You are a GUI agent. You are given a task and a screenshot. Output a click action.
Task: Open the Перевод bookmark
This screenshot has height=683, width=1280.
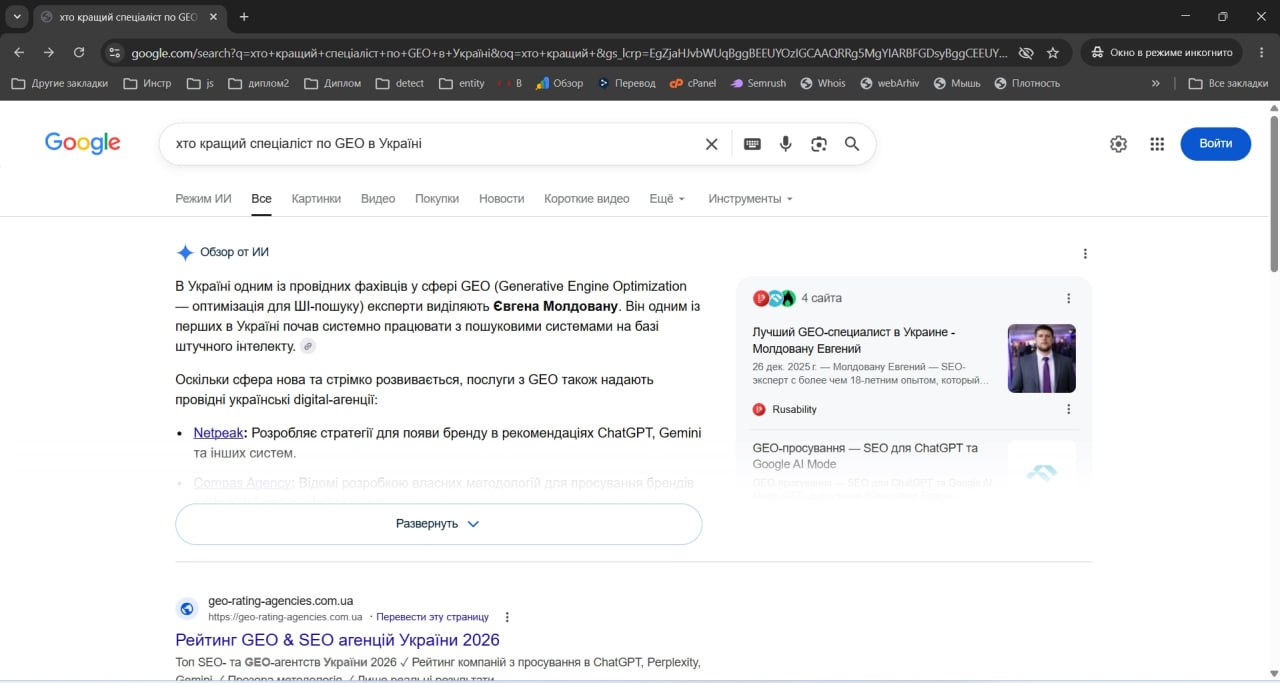point(626,83)
